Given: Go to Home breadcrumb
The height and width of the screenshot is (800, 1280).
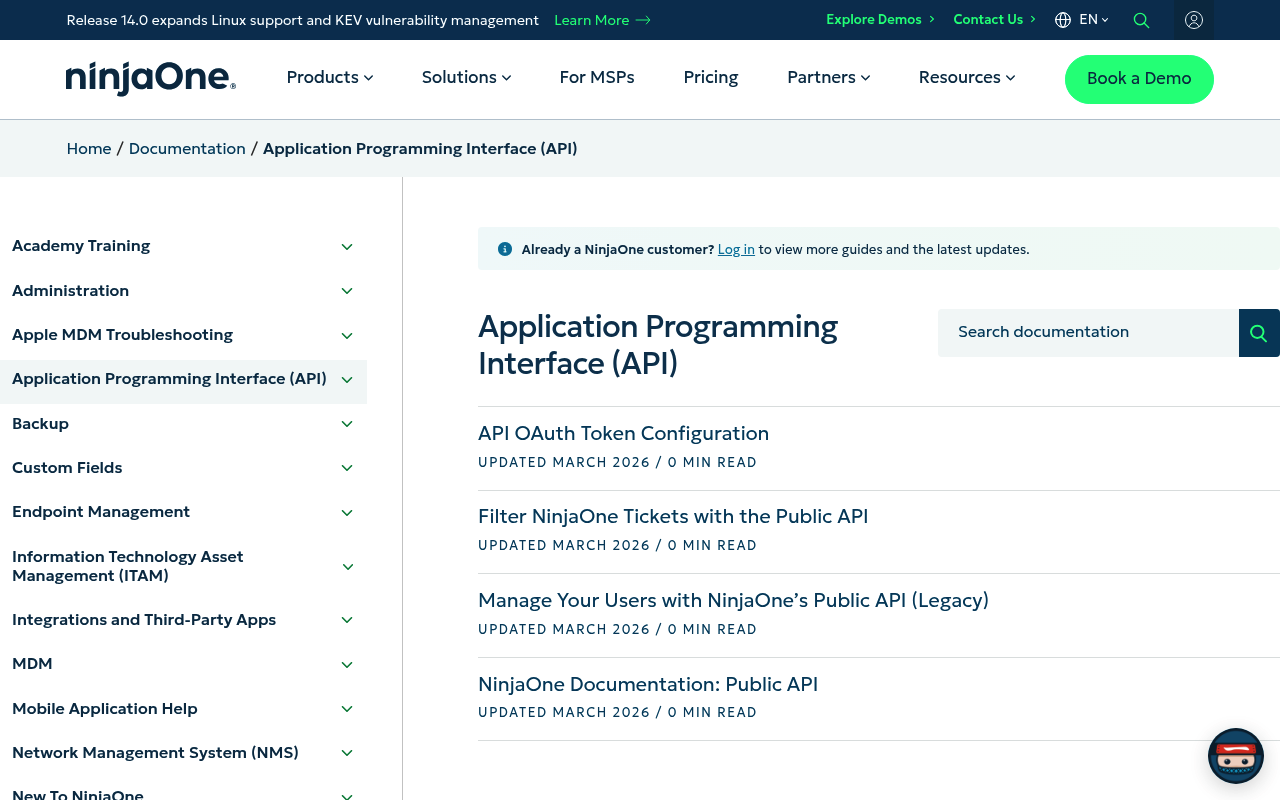Looking at the screenshot, I should click(89, 149).
